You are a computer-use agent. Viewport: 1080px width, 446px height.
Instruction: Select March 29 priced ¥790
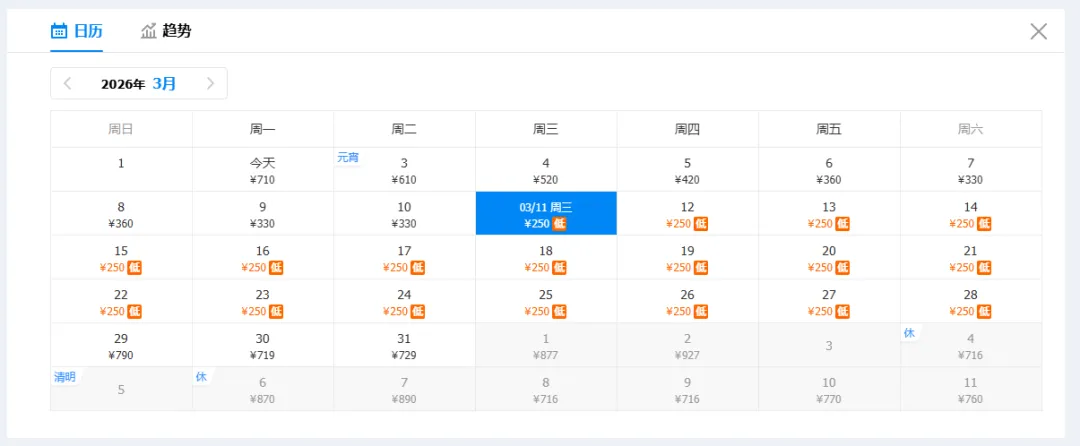121,346
